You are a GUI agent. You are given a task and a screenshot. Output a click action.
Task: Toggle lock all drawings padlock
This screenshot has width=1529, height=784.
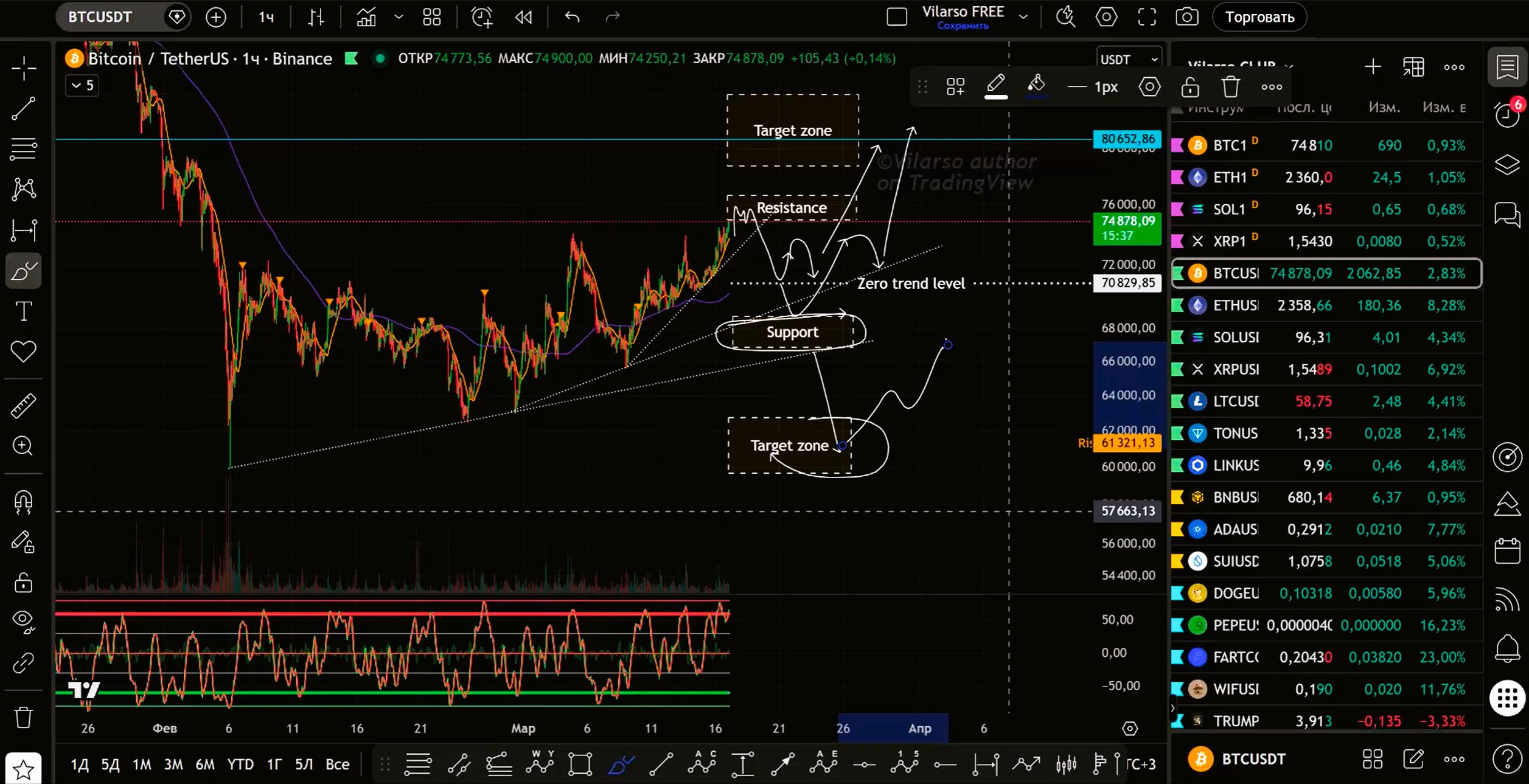click(24, 583)
